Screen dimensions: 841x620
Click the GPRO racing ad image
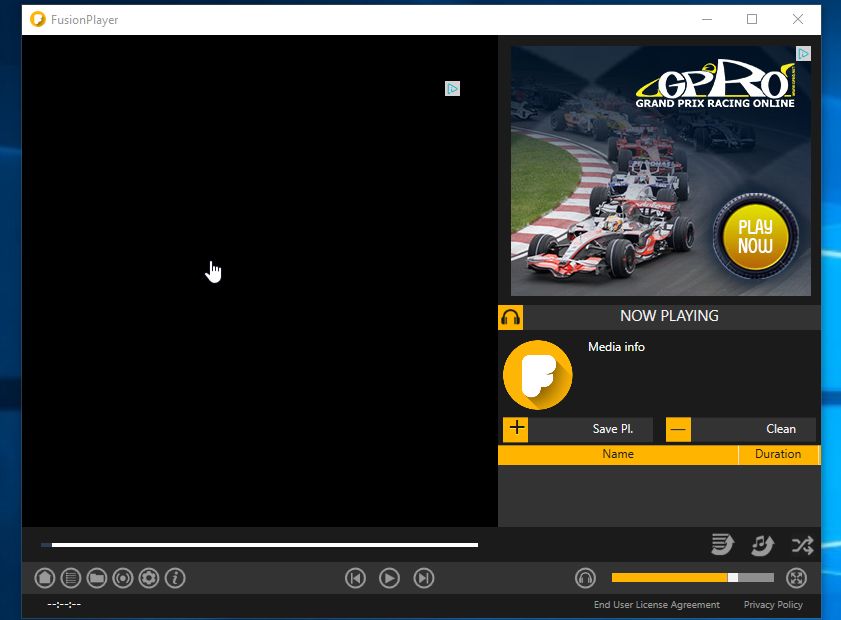tap(660, 171)
